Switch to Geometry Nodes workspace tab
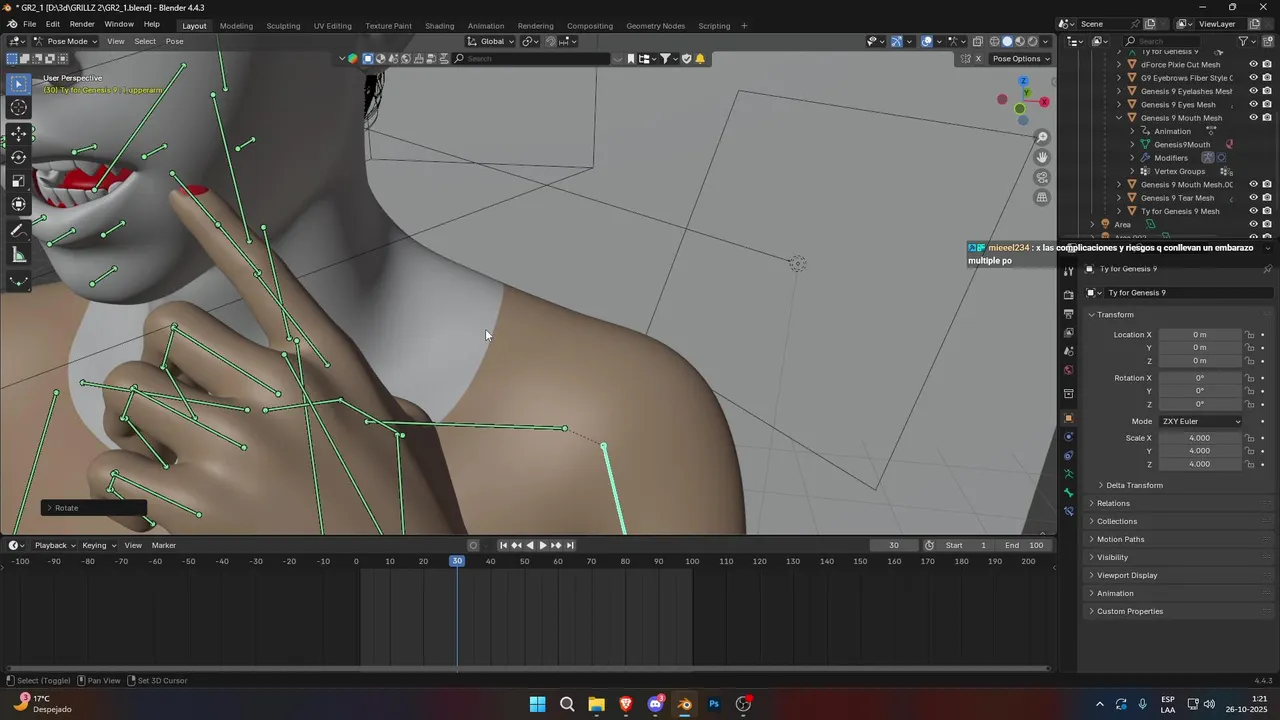Screen dimensions: 1280x720 coord(655,26)
